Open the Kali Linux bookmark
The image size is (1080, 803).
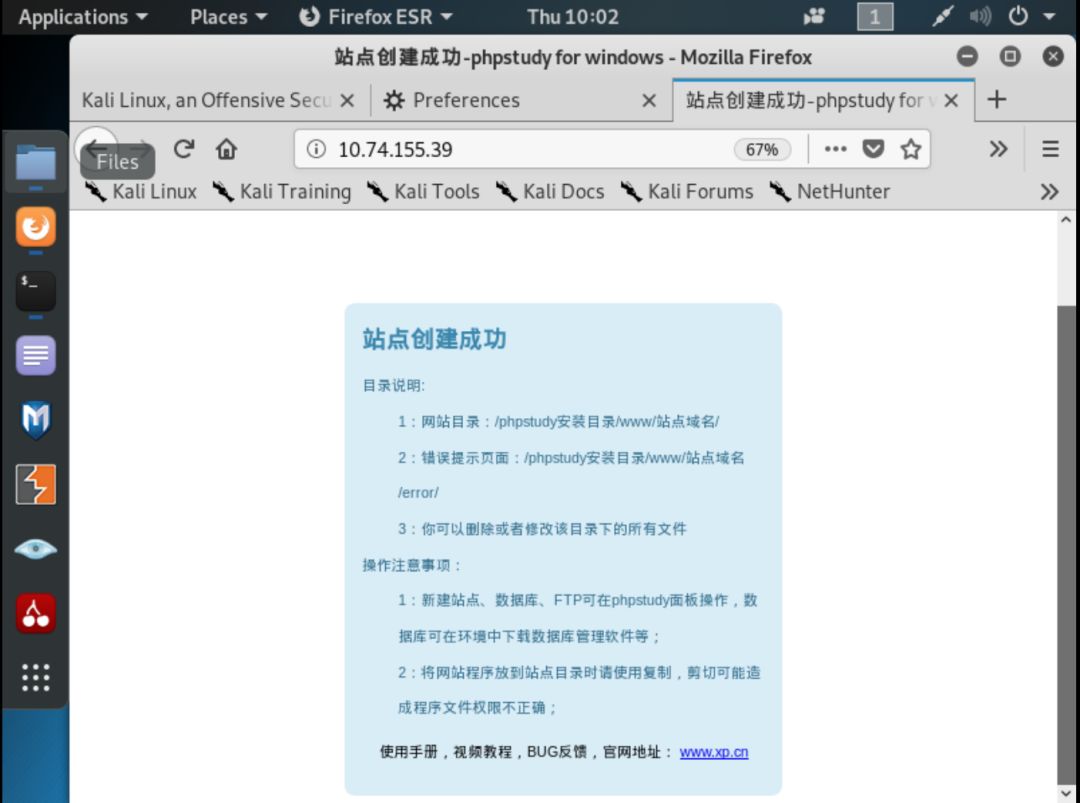(x=141, y=191)
